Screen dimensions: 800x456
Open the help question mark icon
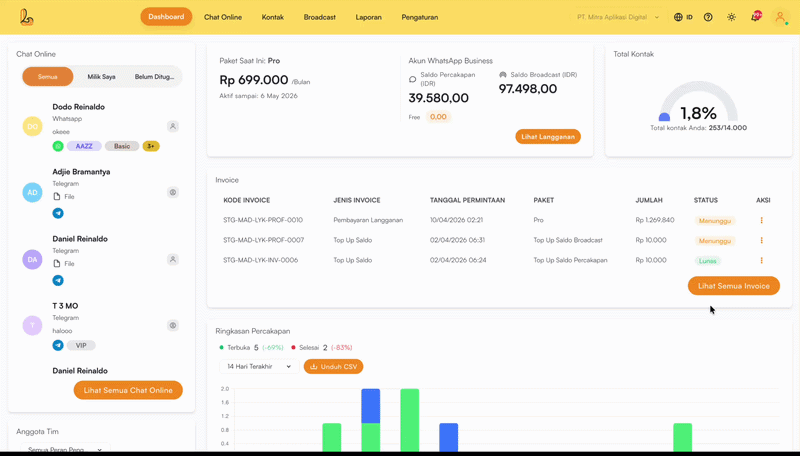pyautogui.click(x=708, y=17)
